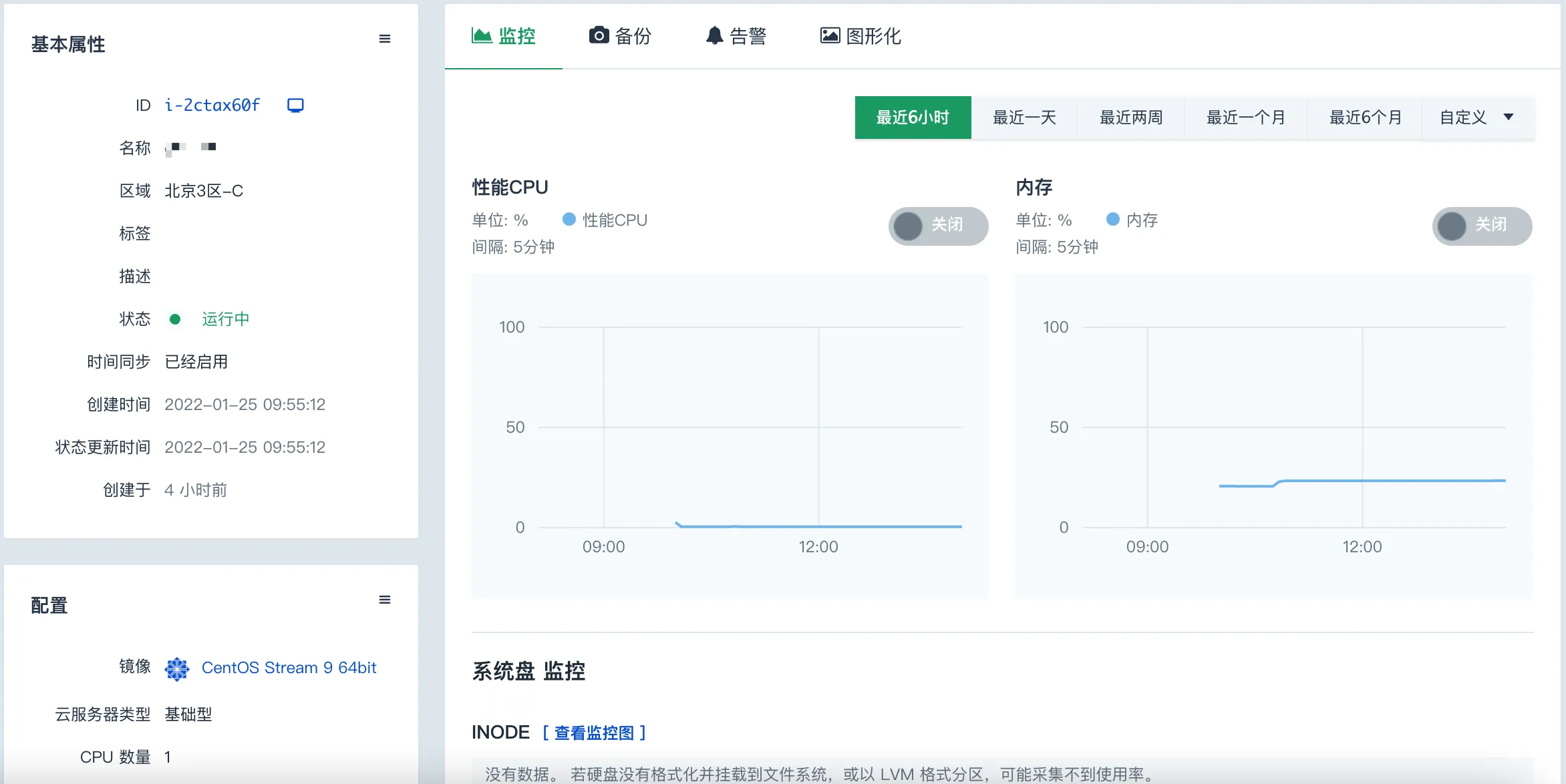The width and height of the screenshot is (1566, 784).
Task: Click the CentOS logo icon beside 镜像
Action: [x=177, y=668]
